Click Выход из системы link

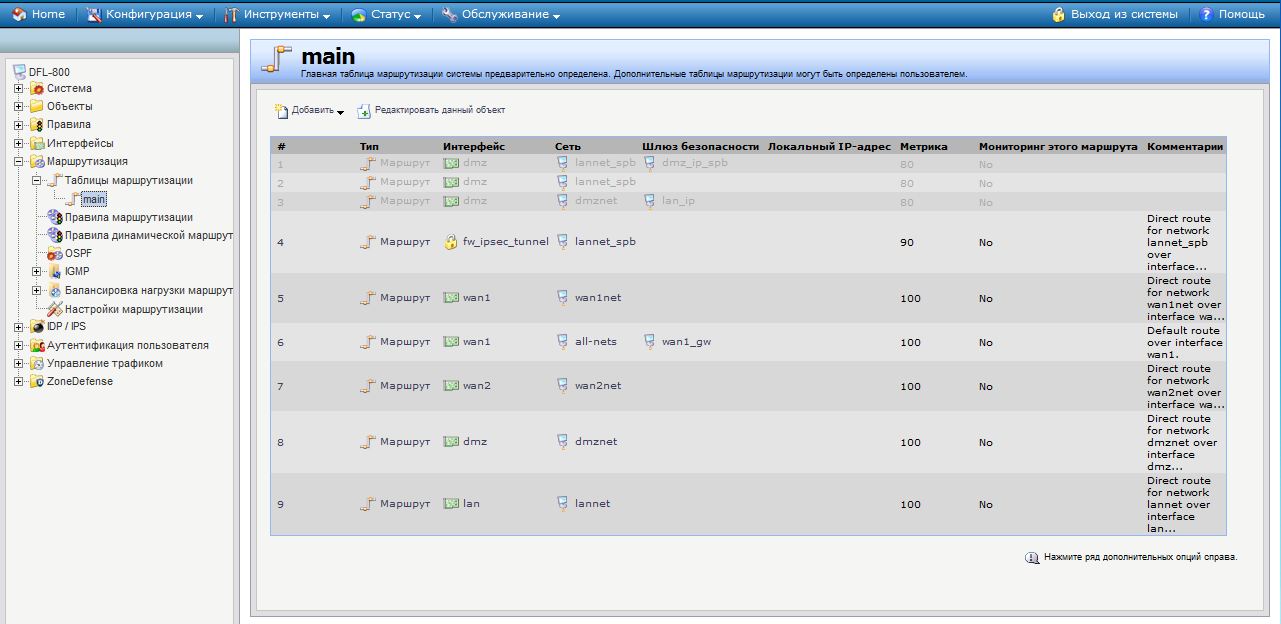1115,15
